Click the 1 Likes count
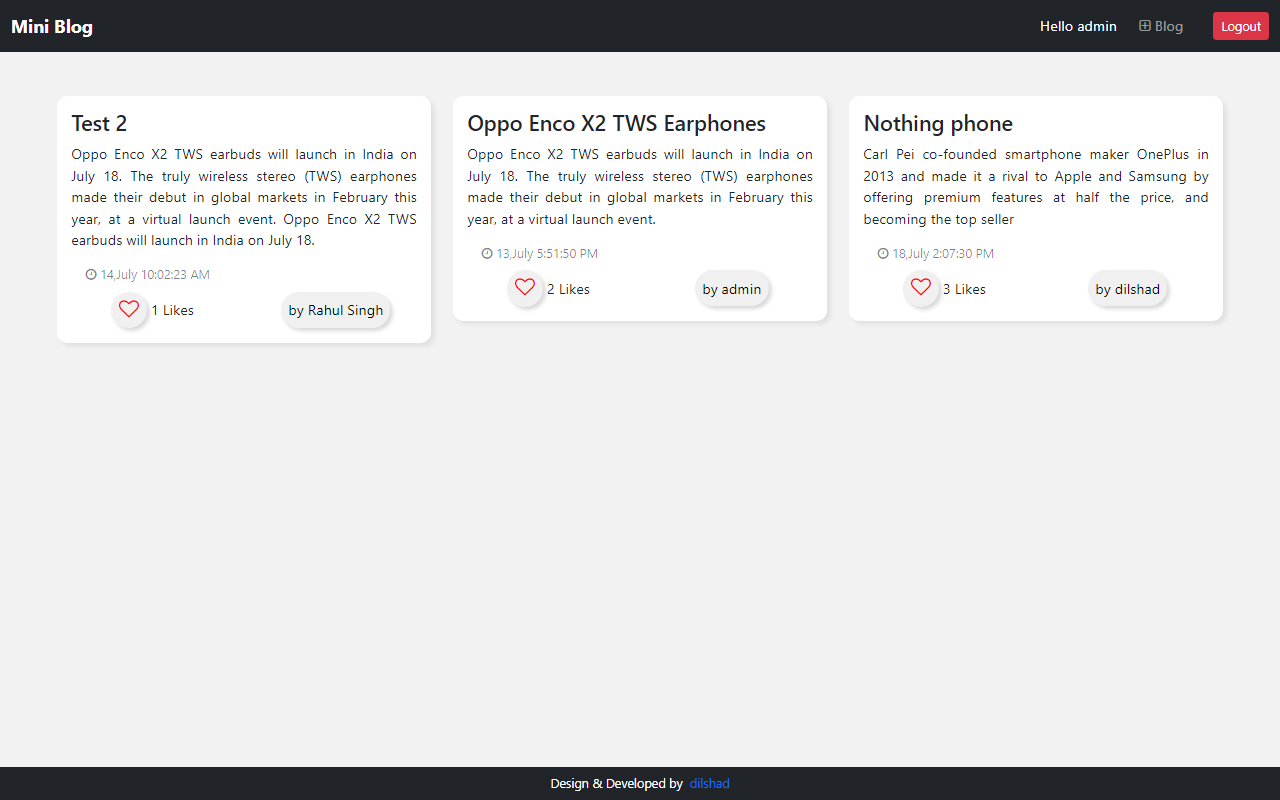Screen dimensions: 1280x800 click(x=173, y=310)
